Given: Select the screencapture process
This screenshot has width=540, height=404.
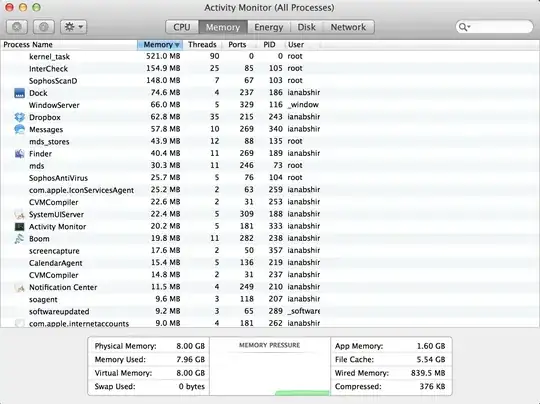Looking at the screenshot, I should [x=270, y=250].
